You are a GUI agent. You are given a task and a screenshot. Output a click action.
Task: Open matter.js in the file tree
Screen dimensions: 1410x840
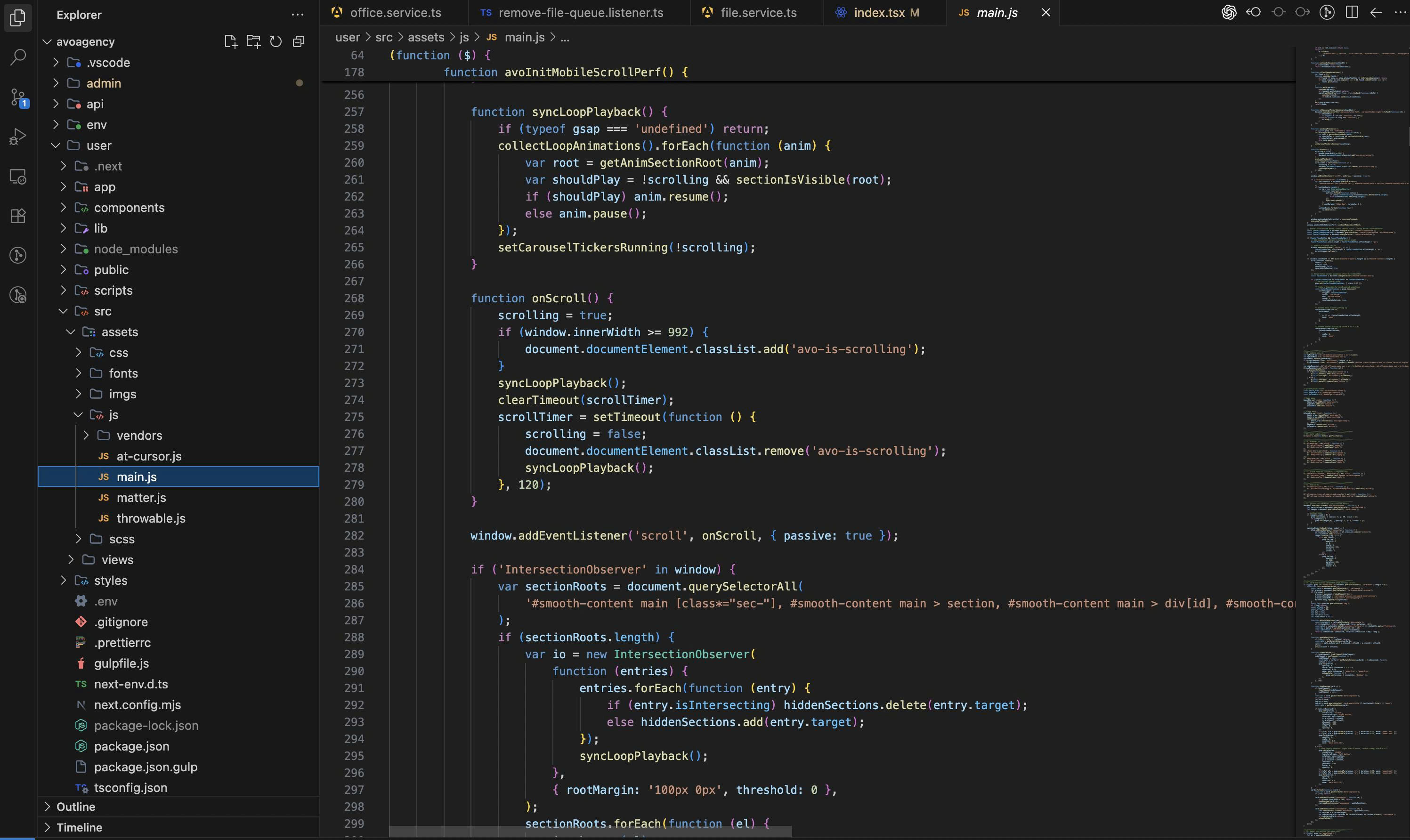coord(178,498)
